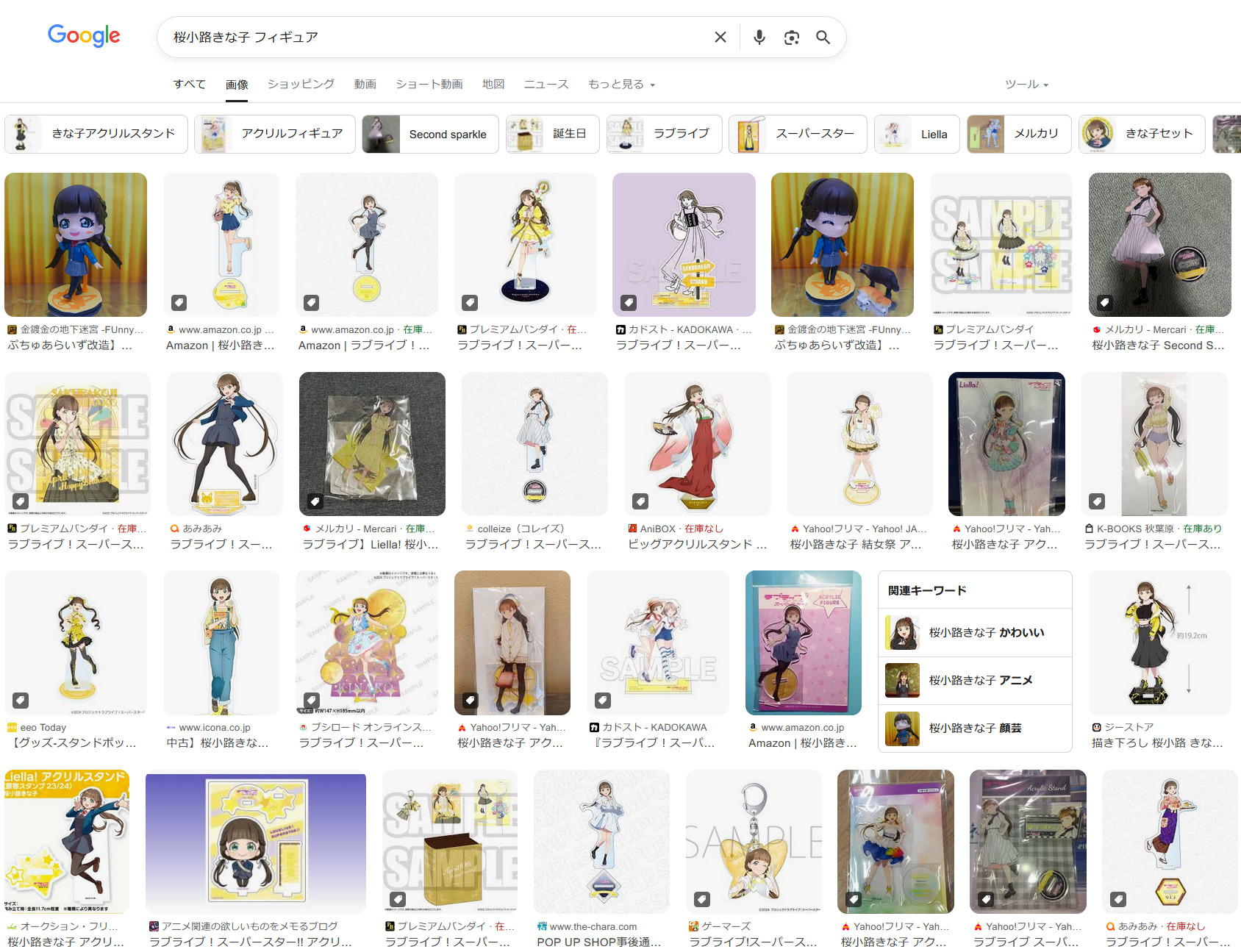Open the あみあみ blue uniform figure thumbnail
The height and width of the screenshot is (952, 1241).
click(224, 443)
